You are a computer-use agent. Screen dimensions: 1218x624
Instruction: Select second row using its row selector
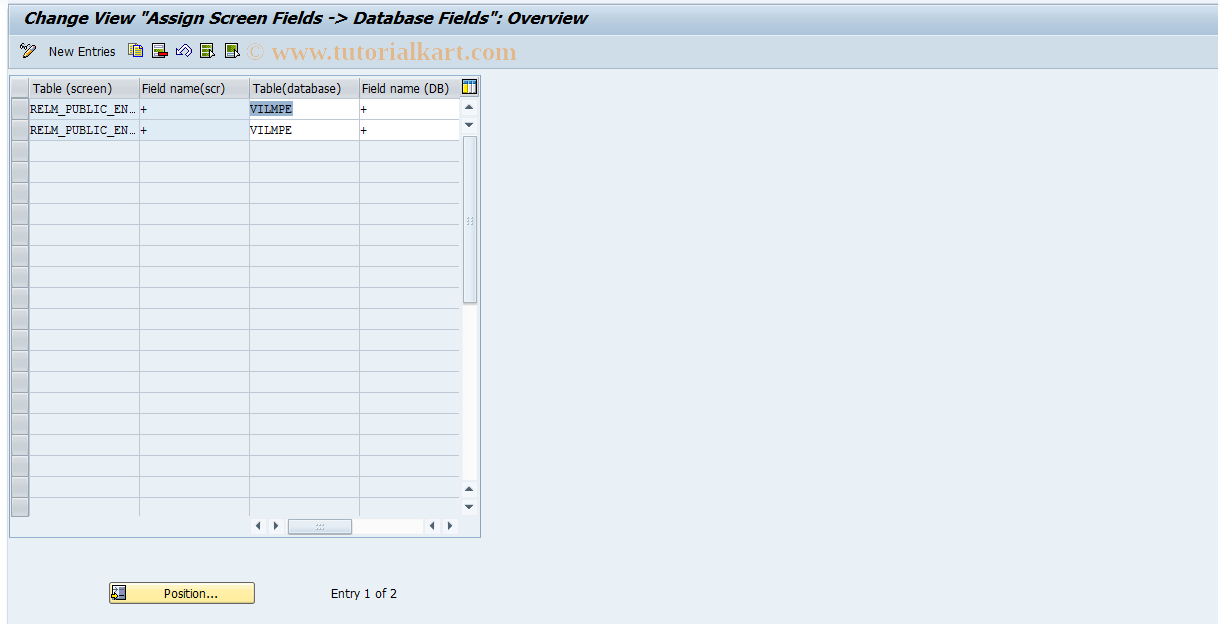click(20, 130)
